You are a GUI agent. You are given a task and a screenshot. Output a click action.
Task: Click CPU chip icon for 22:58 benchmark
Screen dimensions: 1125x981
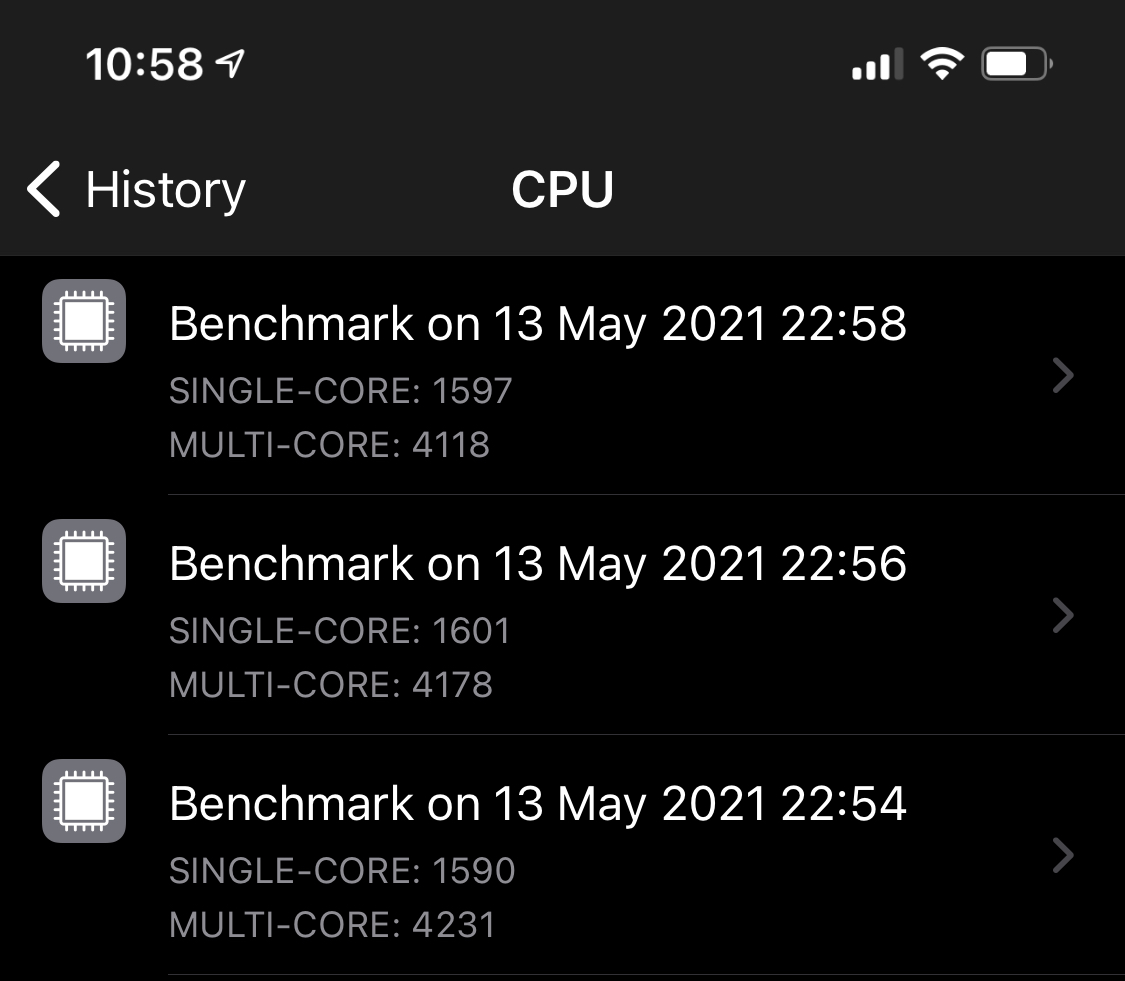coord(84,321)
